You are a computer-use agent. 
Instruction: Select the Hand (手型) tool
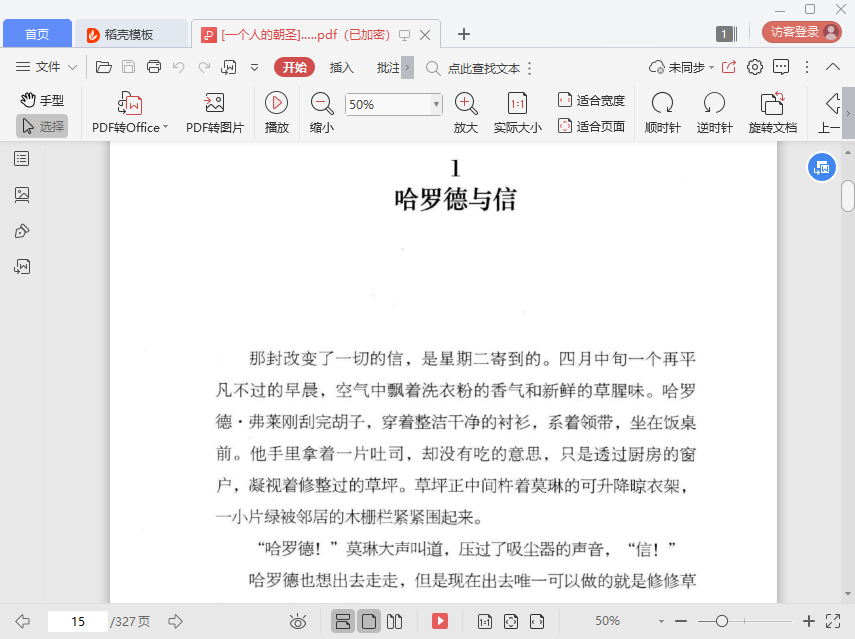pyautogui.click(x=43, y=100)
